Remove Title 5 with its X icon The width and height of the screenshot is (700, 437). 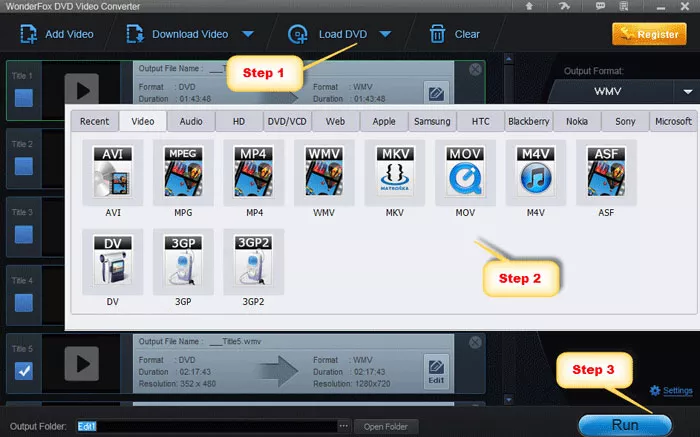(x=475, y=342)
